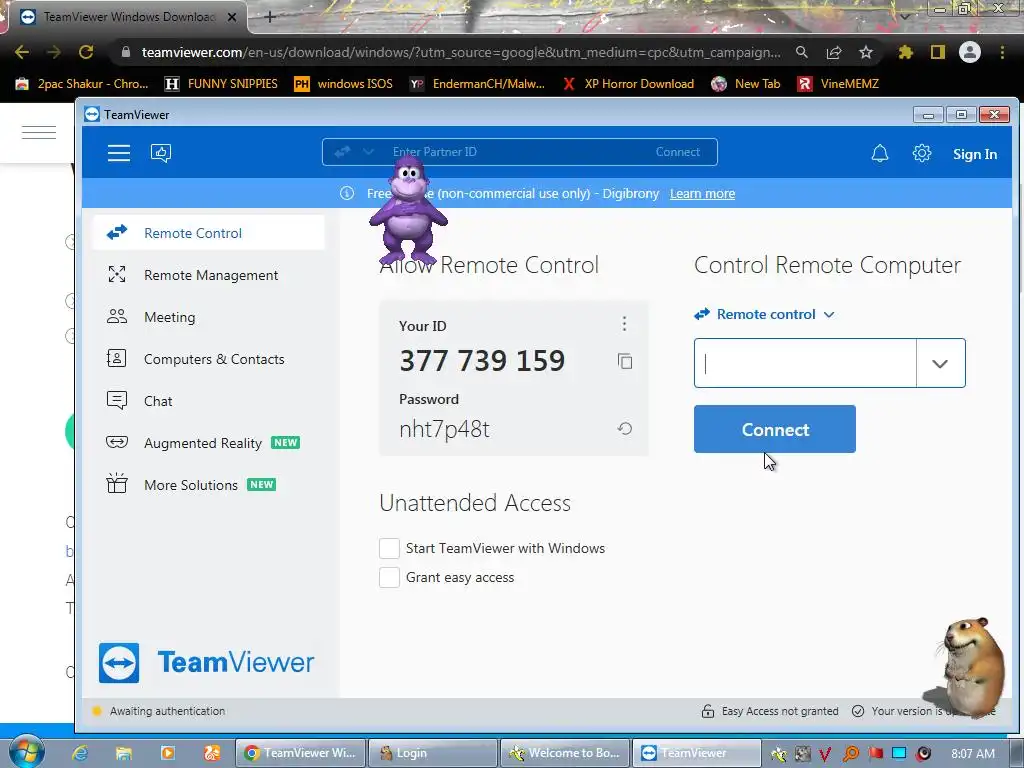Screen dimensions: 1024x768
Task: Refresh the random password icon
Action: (625, 428)
